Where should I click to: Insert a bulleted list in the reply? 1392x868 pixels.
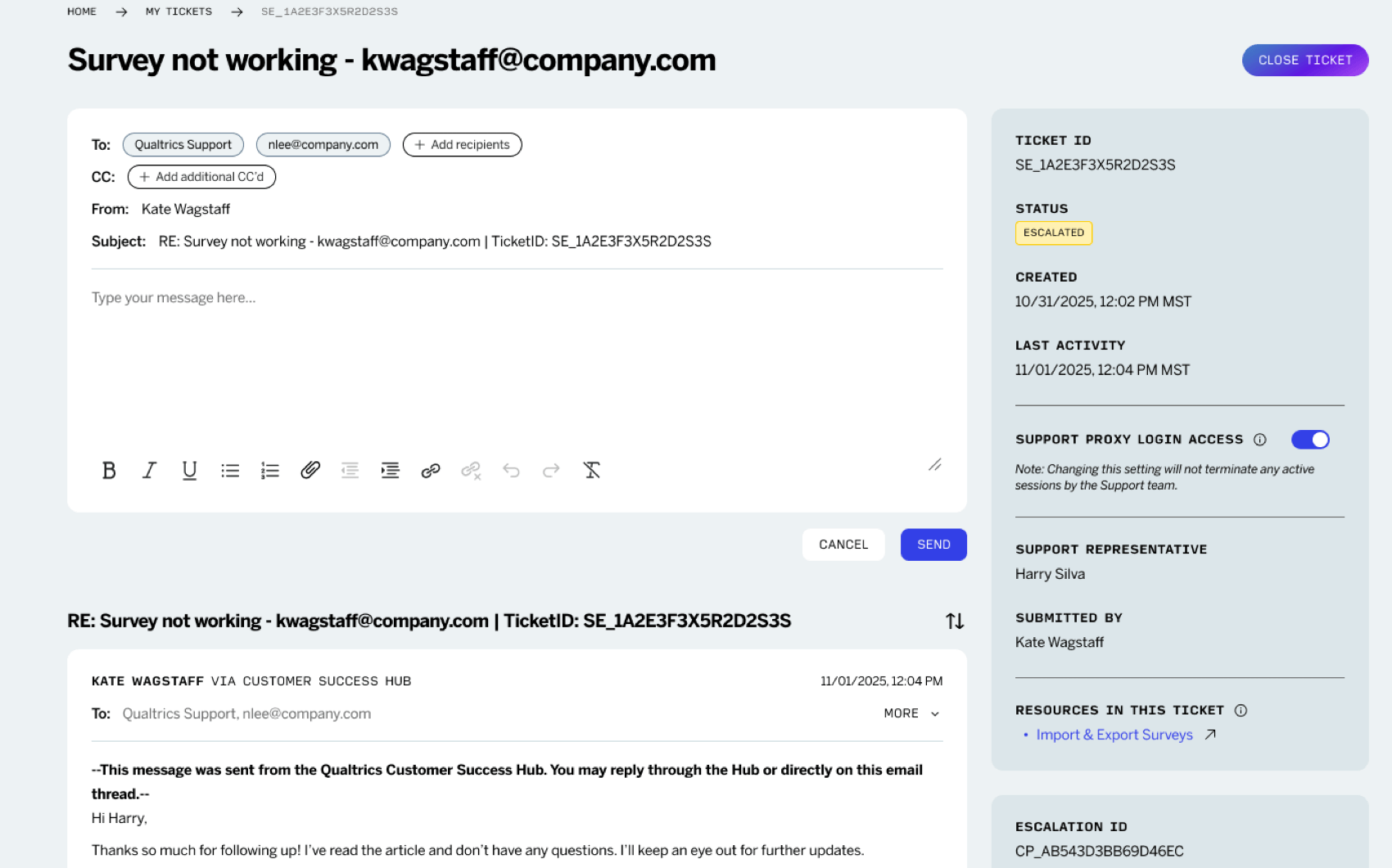[230, 470]
